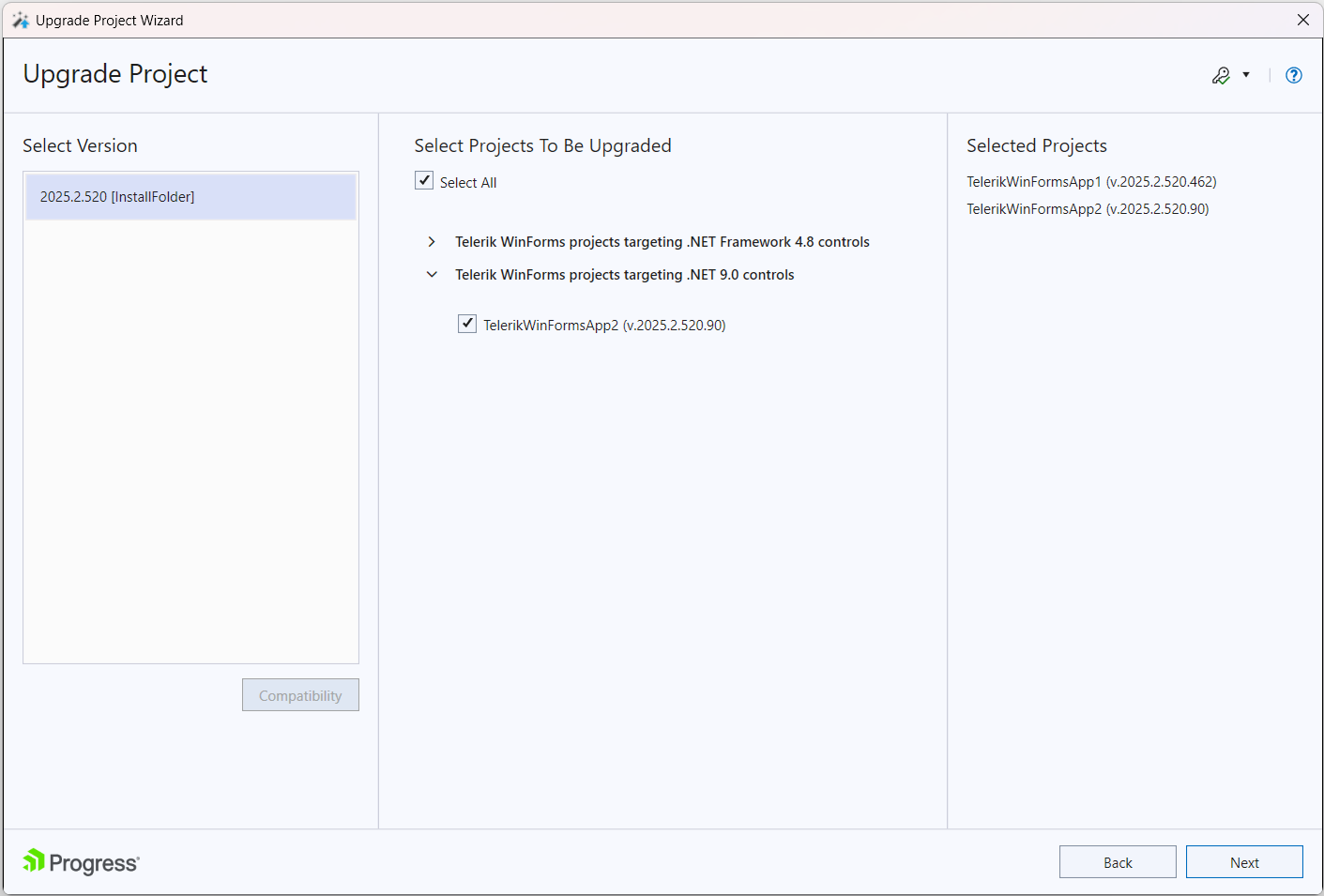Uncheck the TelerikWinFormsApp2 project checkbox
The width and height of the screenshot is (1324, 896).
pyautogui.click(x=467, y=324)
